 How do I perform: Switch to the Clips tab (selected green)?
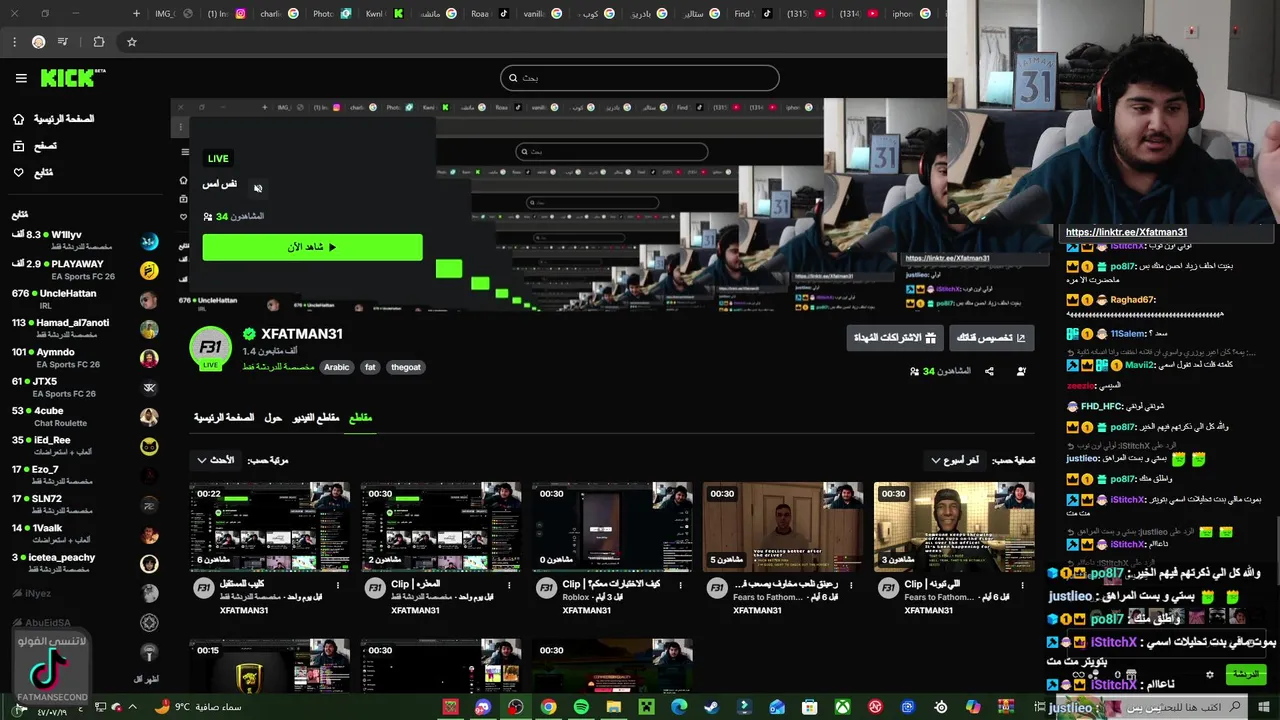pyautogui.click(x=360, y=418)
